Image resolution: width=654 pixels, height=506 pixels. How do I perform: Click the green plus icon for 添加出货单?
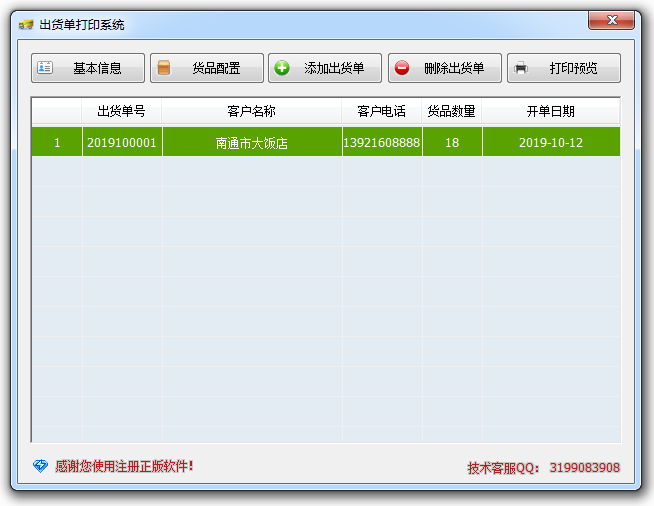(x=282, y=68)
